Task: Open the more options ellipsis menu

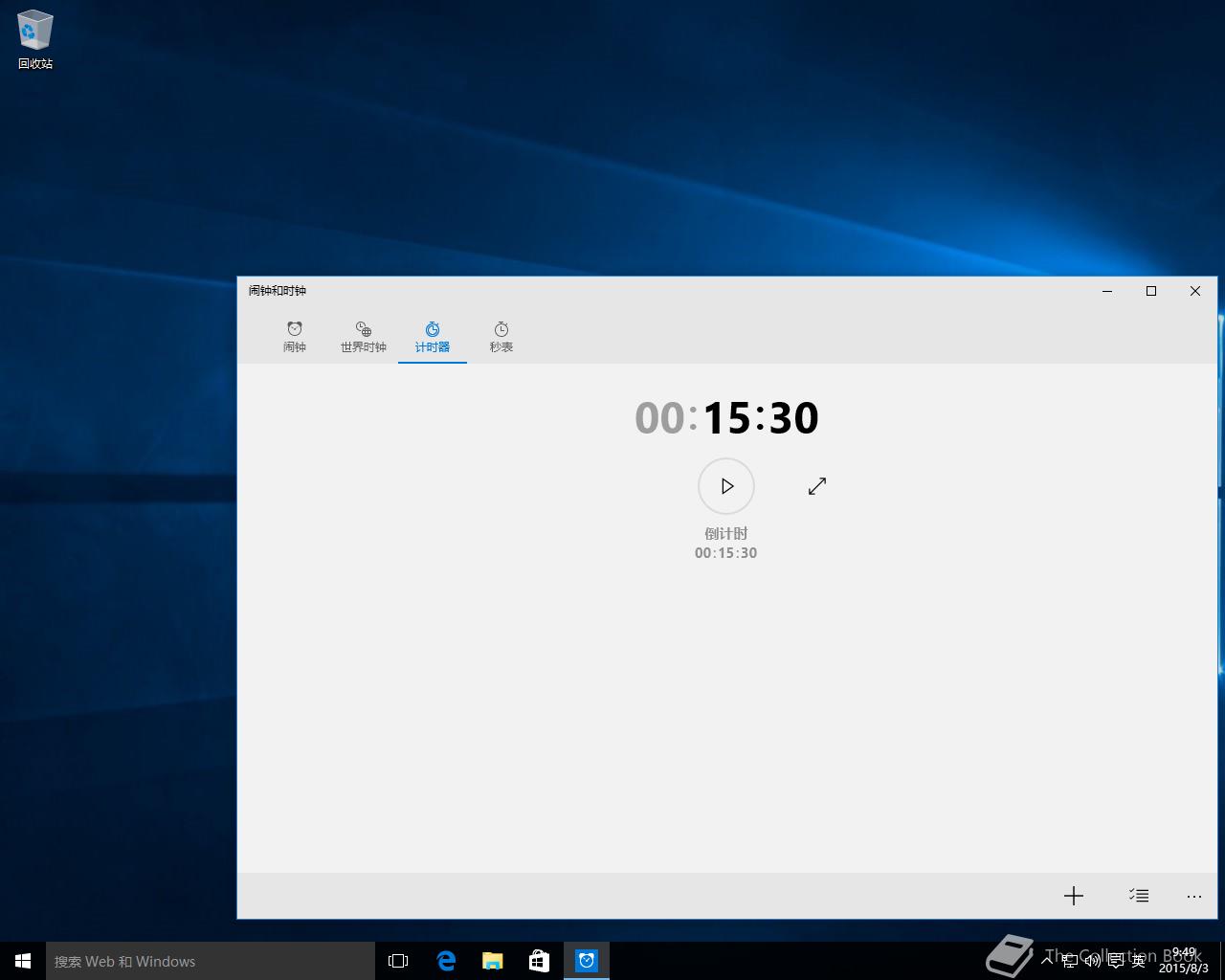Action: (x=1194, y=896)
